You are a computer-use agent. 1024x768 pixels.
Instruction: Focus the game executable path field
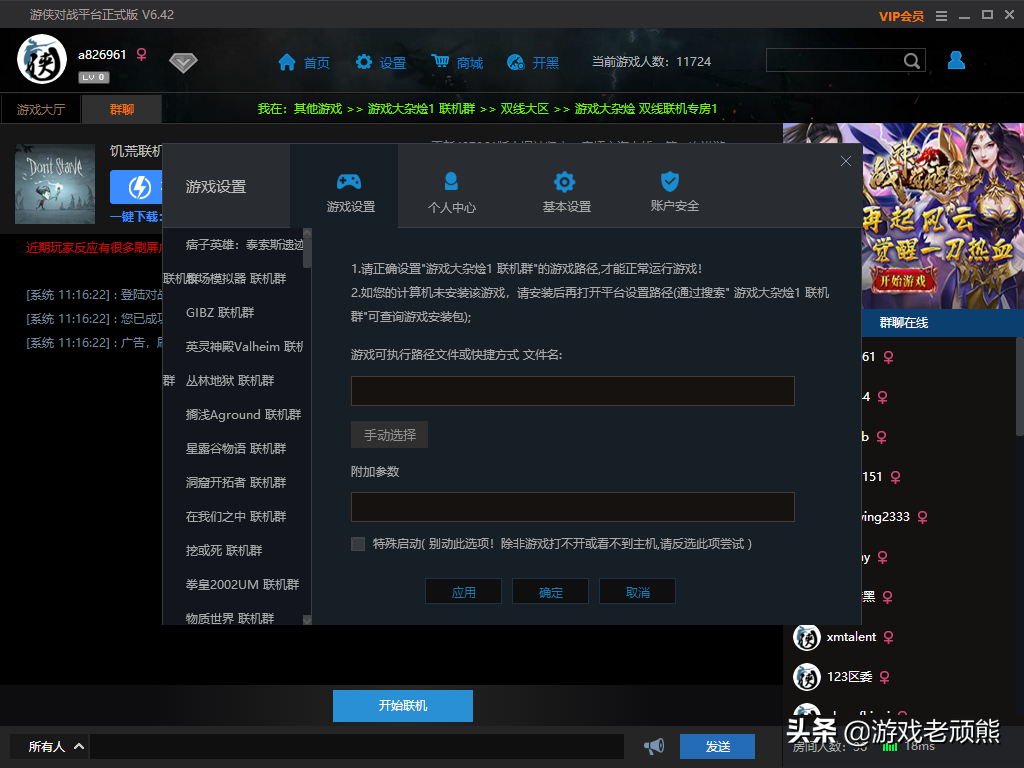(573, 391)
